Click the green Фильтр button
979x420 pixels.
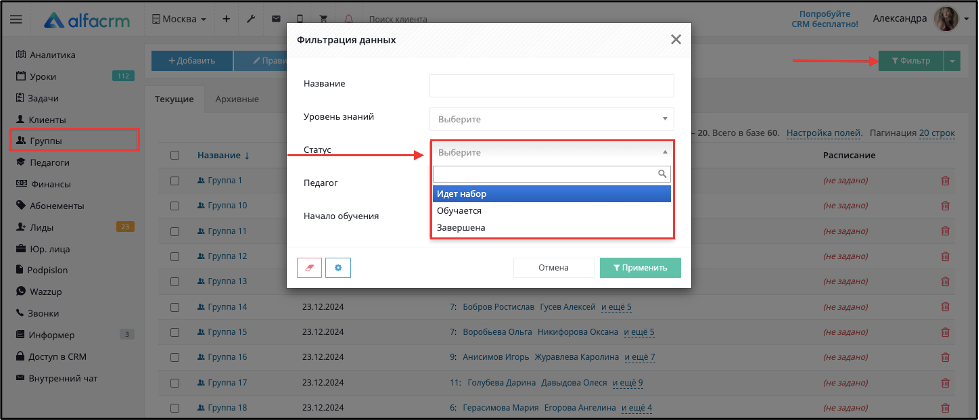point(911,61)
